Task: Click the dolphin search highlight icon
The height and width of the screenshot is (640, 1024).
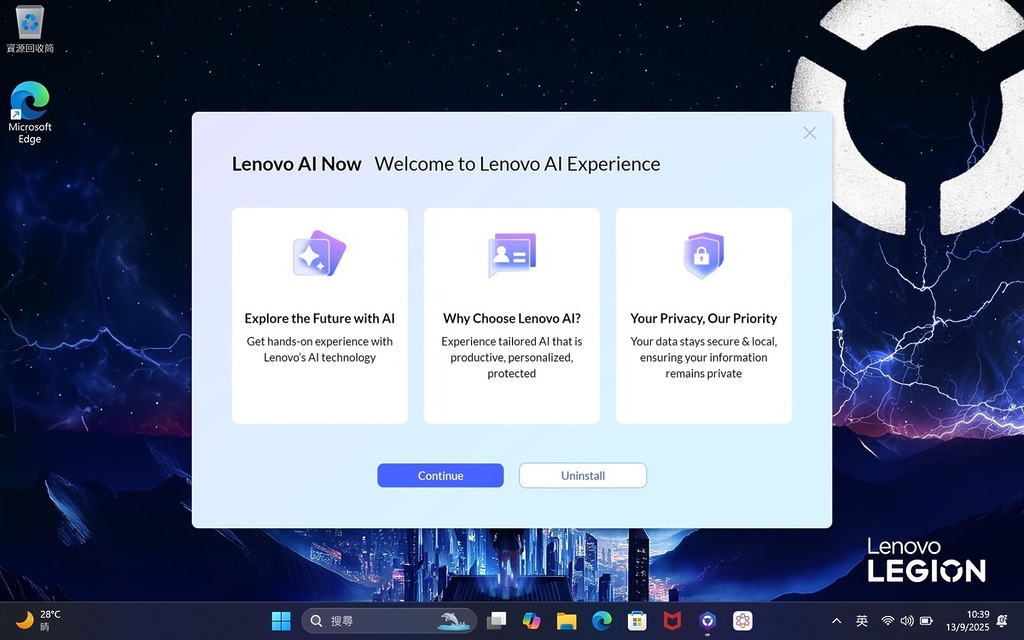Action: (x=455, y=620)
